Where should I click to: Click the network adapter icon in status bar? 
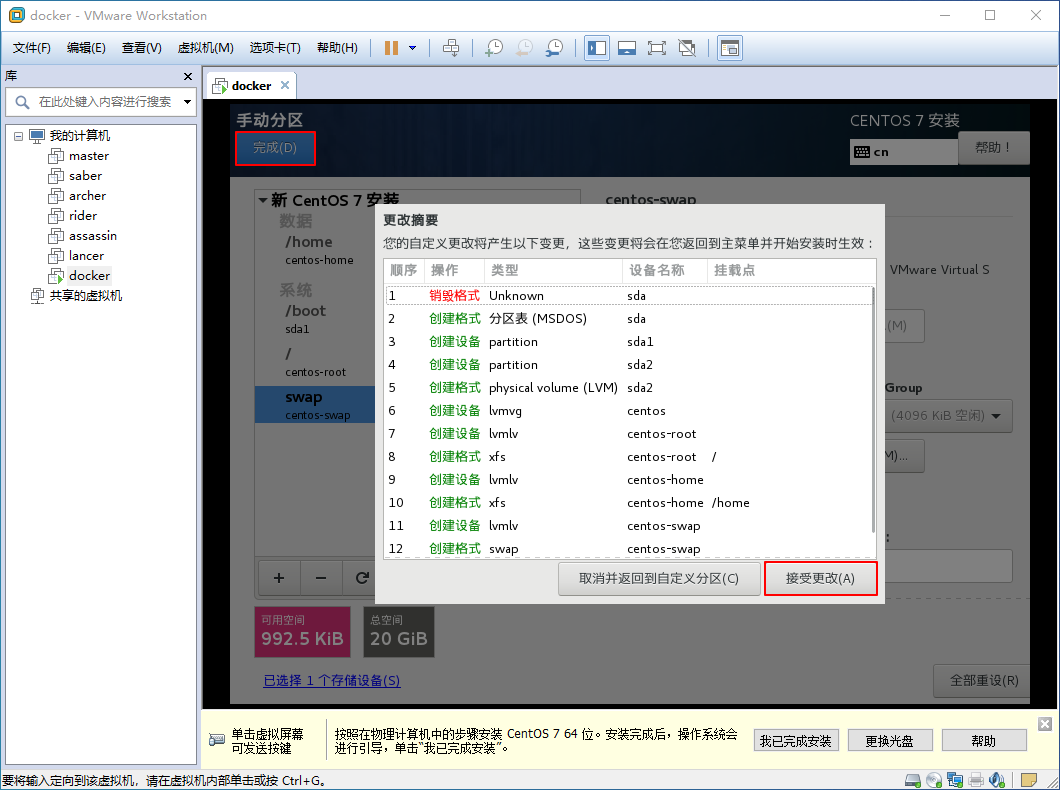pyautogui.click(x=956, y=779)
